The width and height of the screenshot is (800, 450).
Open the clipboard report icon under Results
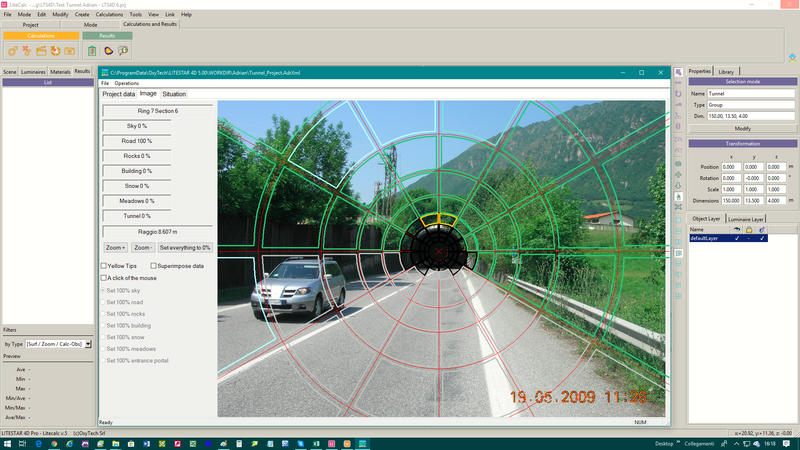pos(92,50)
